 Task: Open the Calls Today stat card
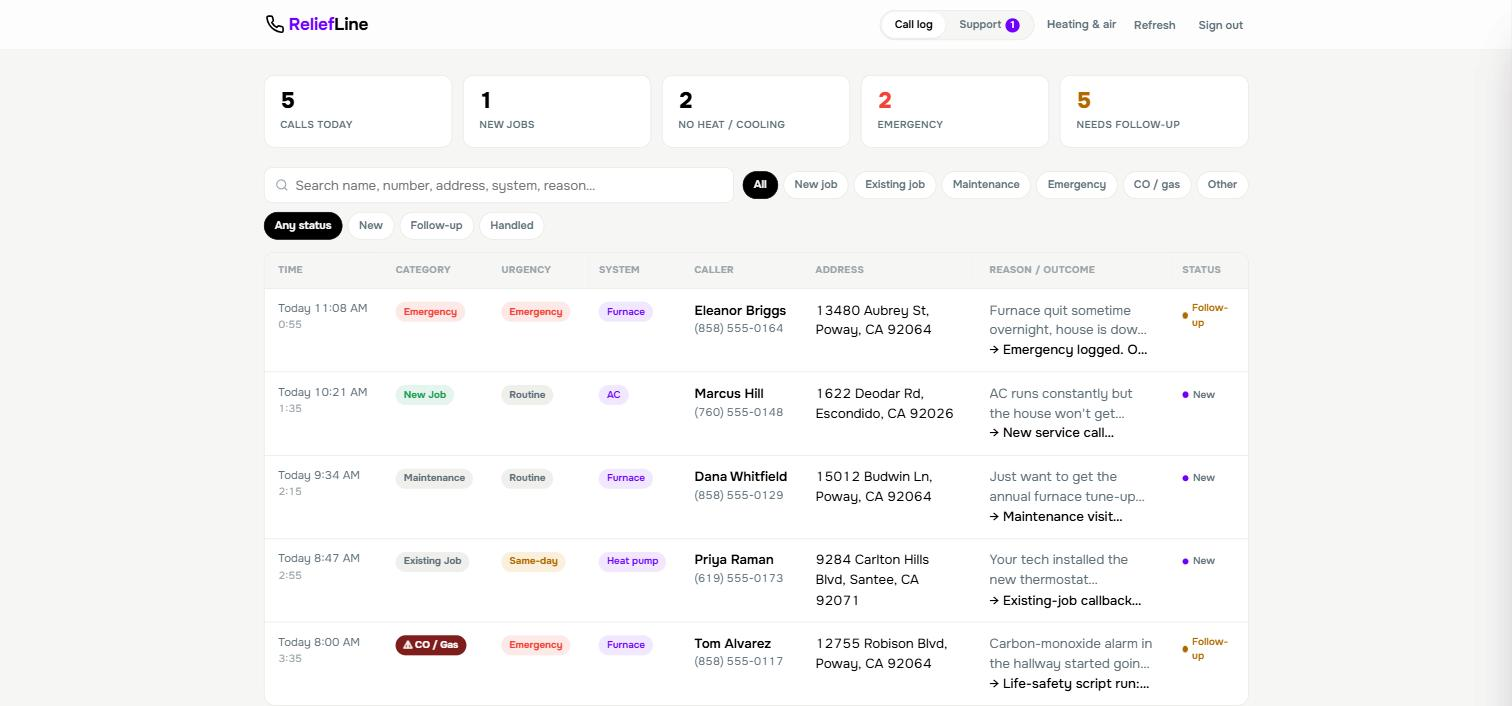(x=358, y=112)
